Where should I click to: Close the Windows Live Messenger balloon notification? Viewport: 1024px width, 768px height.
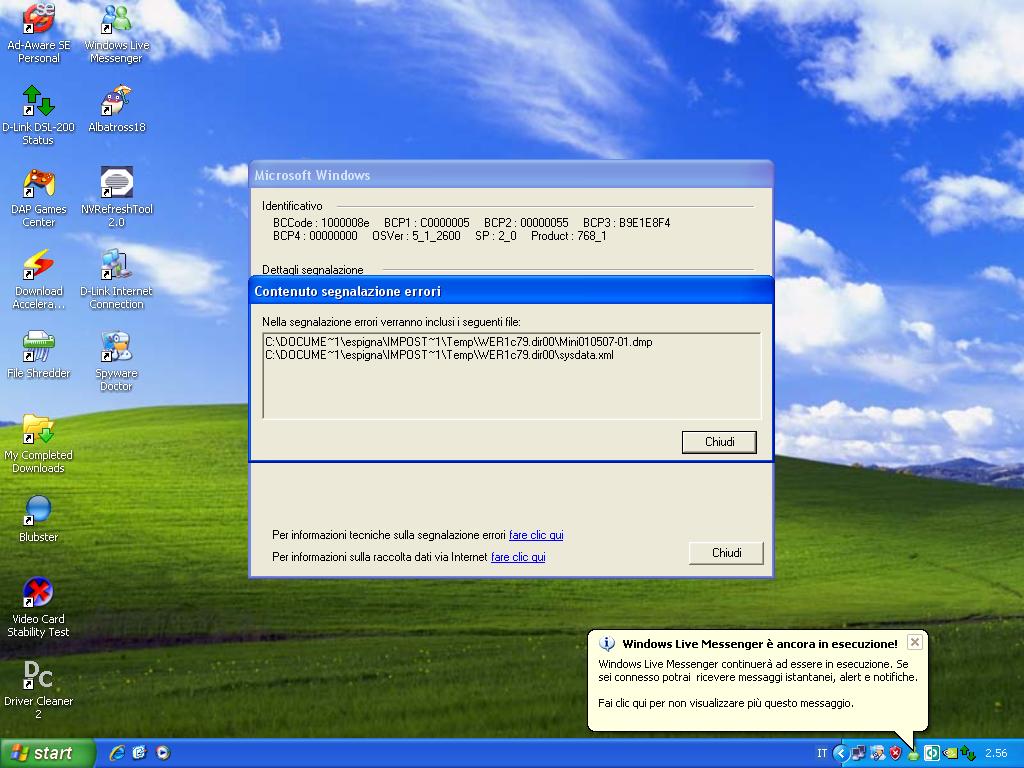pos(915,642)
